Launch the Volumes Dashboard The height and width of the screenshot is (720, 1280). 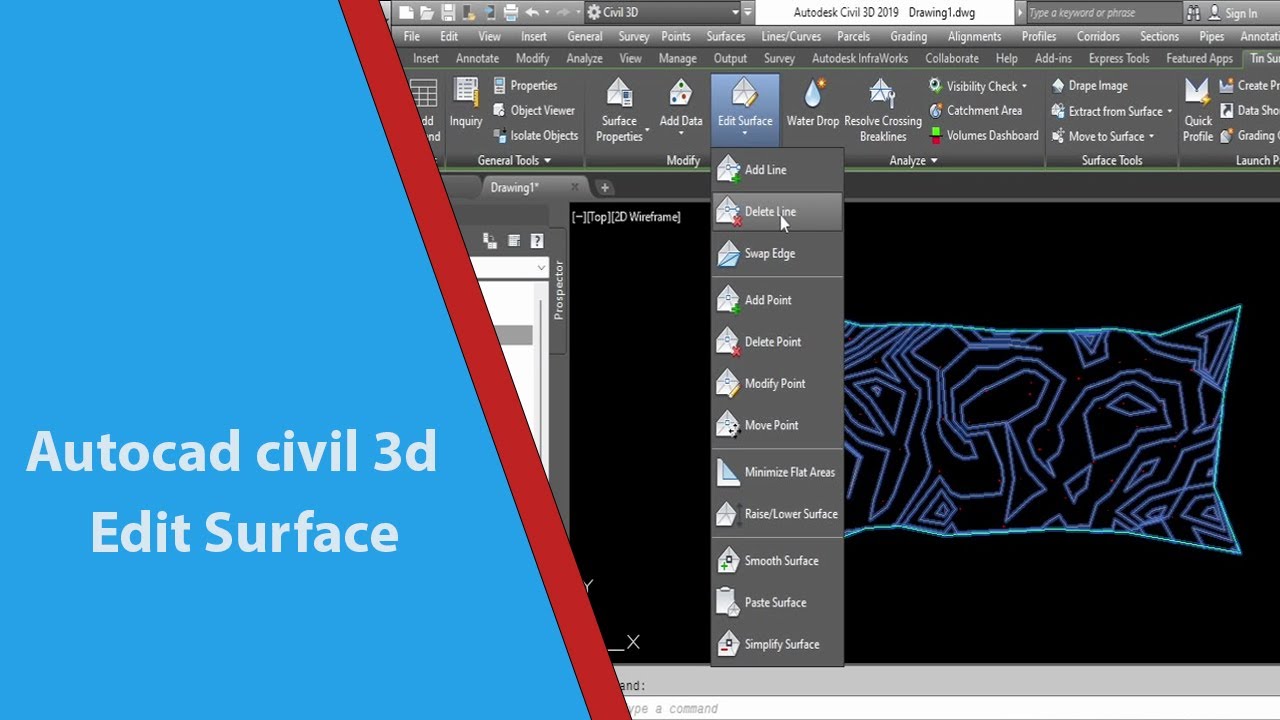coord(983,136)
